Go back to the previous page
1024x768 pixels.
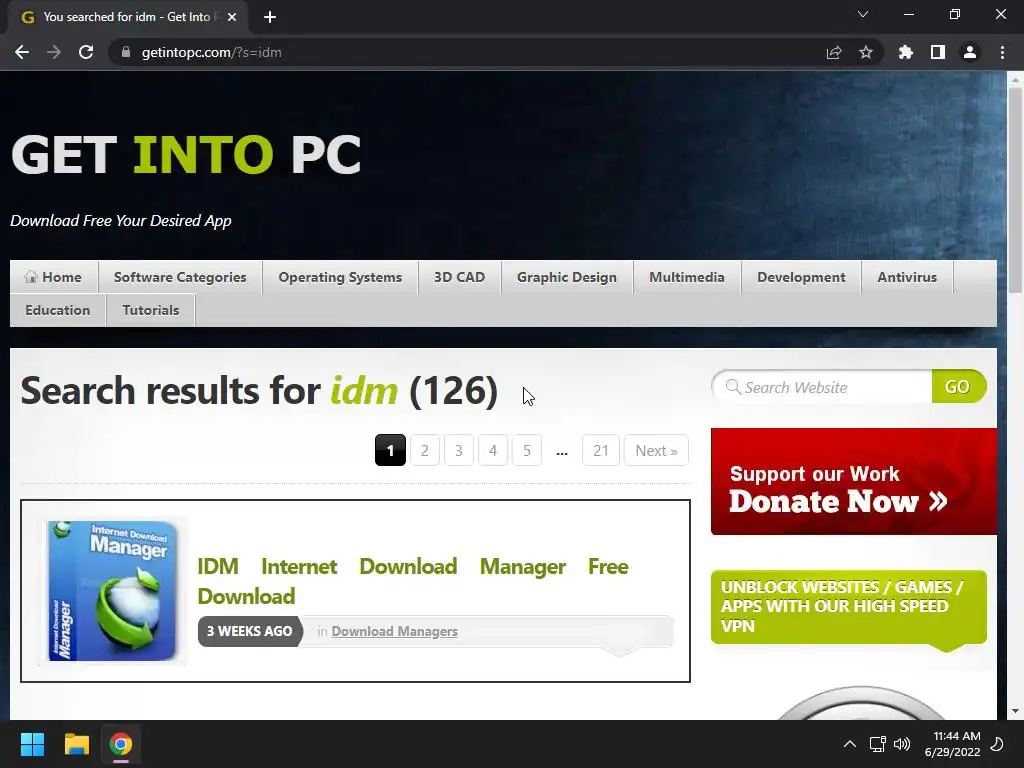(22, 52)
